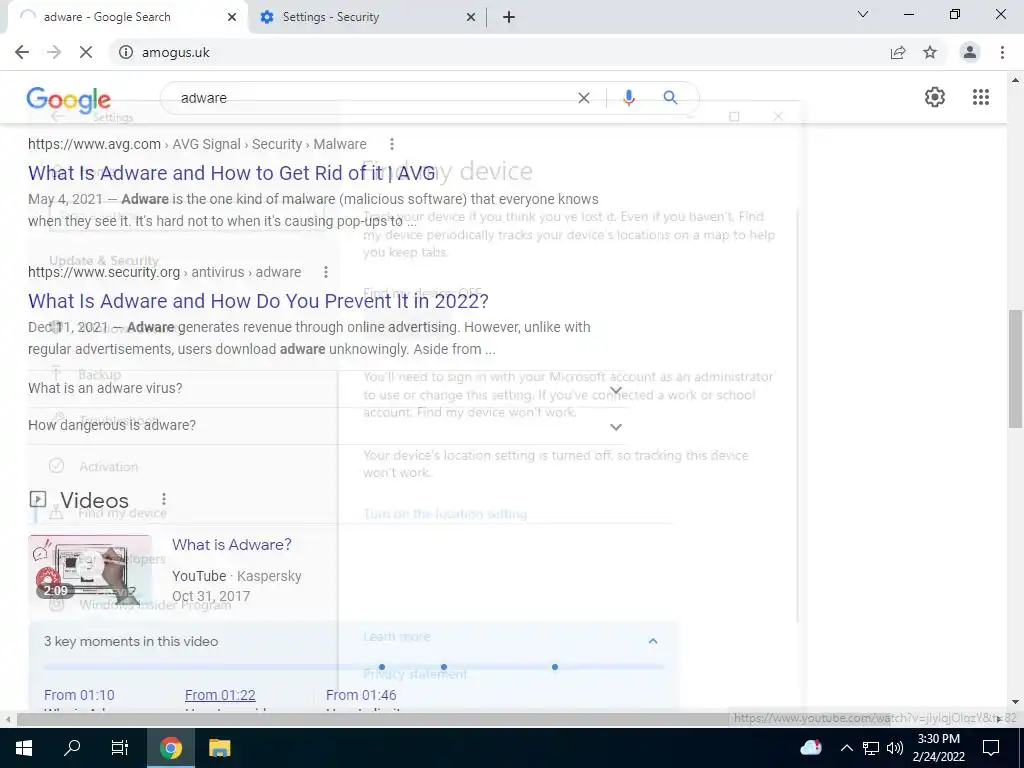Share this page from the address bar
The image size is (1024, 768).
[x=898, y=52]
